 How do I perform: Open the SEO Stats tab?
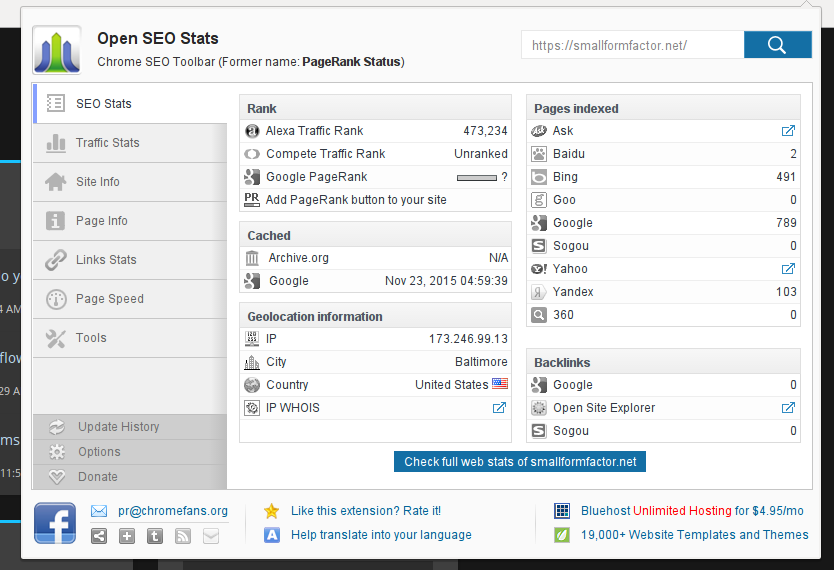(130, 104)
